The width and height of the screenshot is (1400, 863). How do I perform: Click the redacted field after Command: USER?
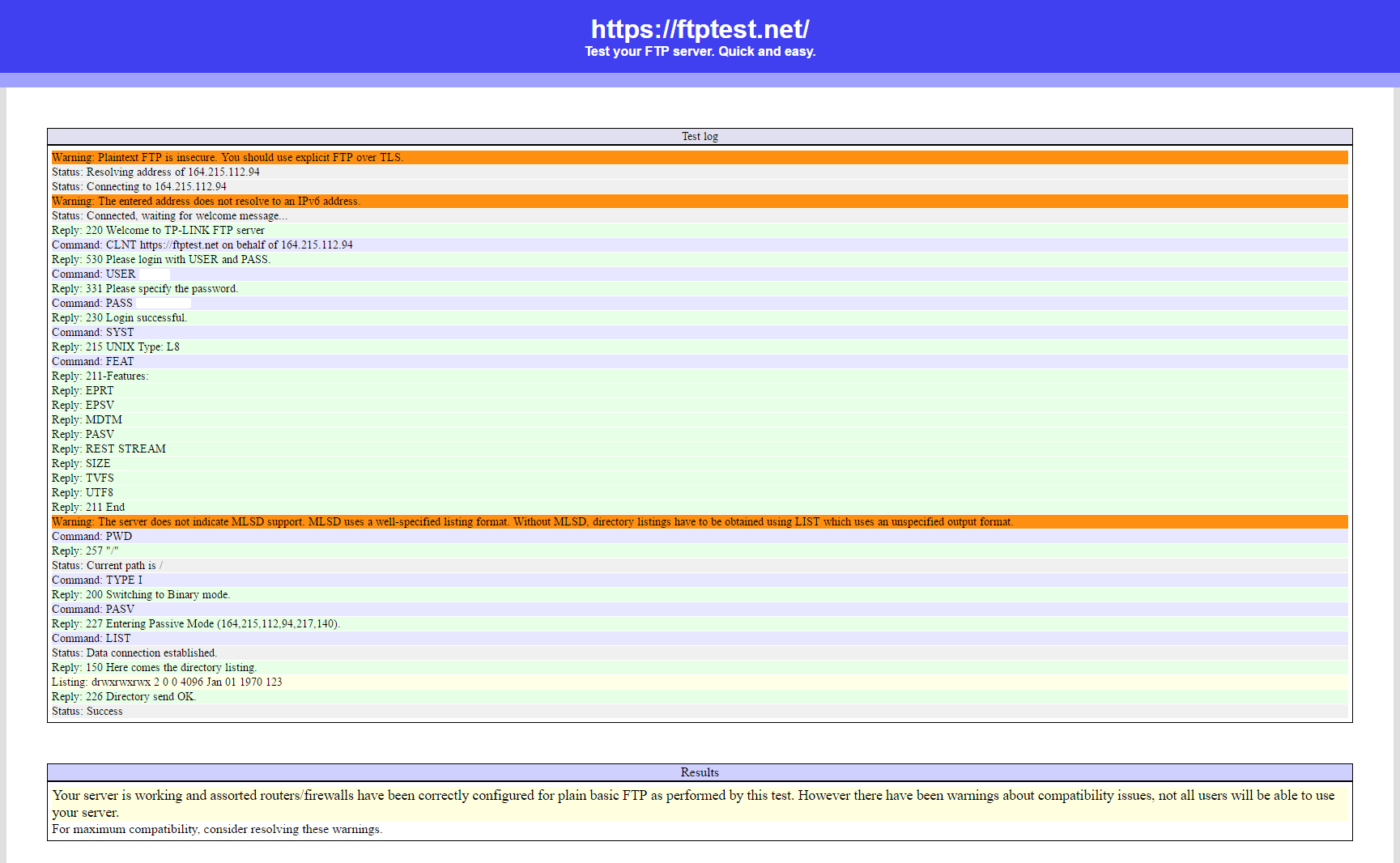point(154,274)
